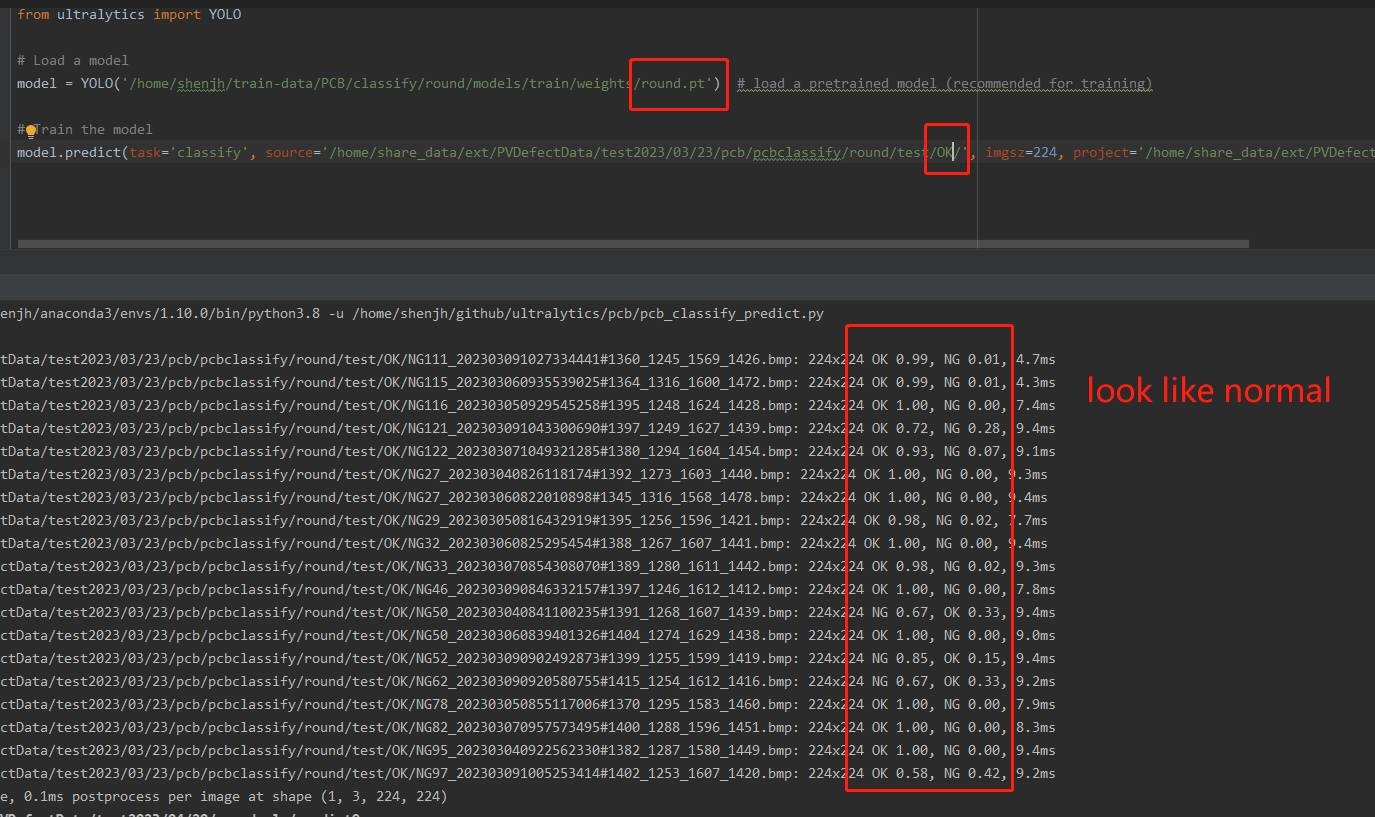Click the NG50 line showing NG 0.67

(x=400, y=612)
